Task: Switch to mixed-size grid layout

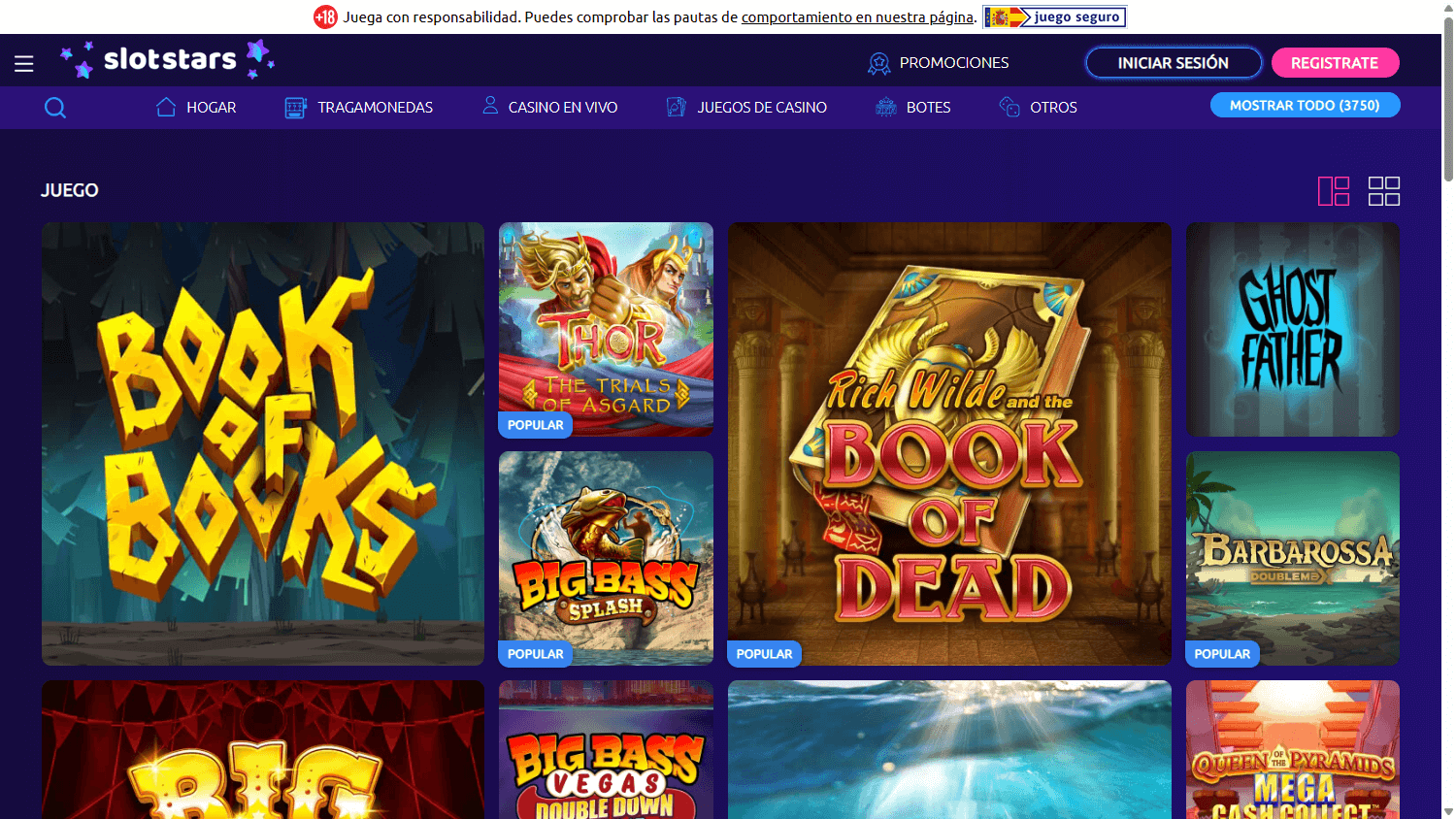Action: [x=1334, y=191]
